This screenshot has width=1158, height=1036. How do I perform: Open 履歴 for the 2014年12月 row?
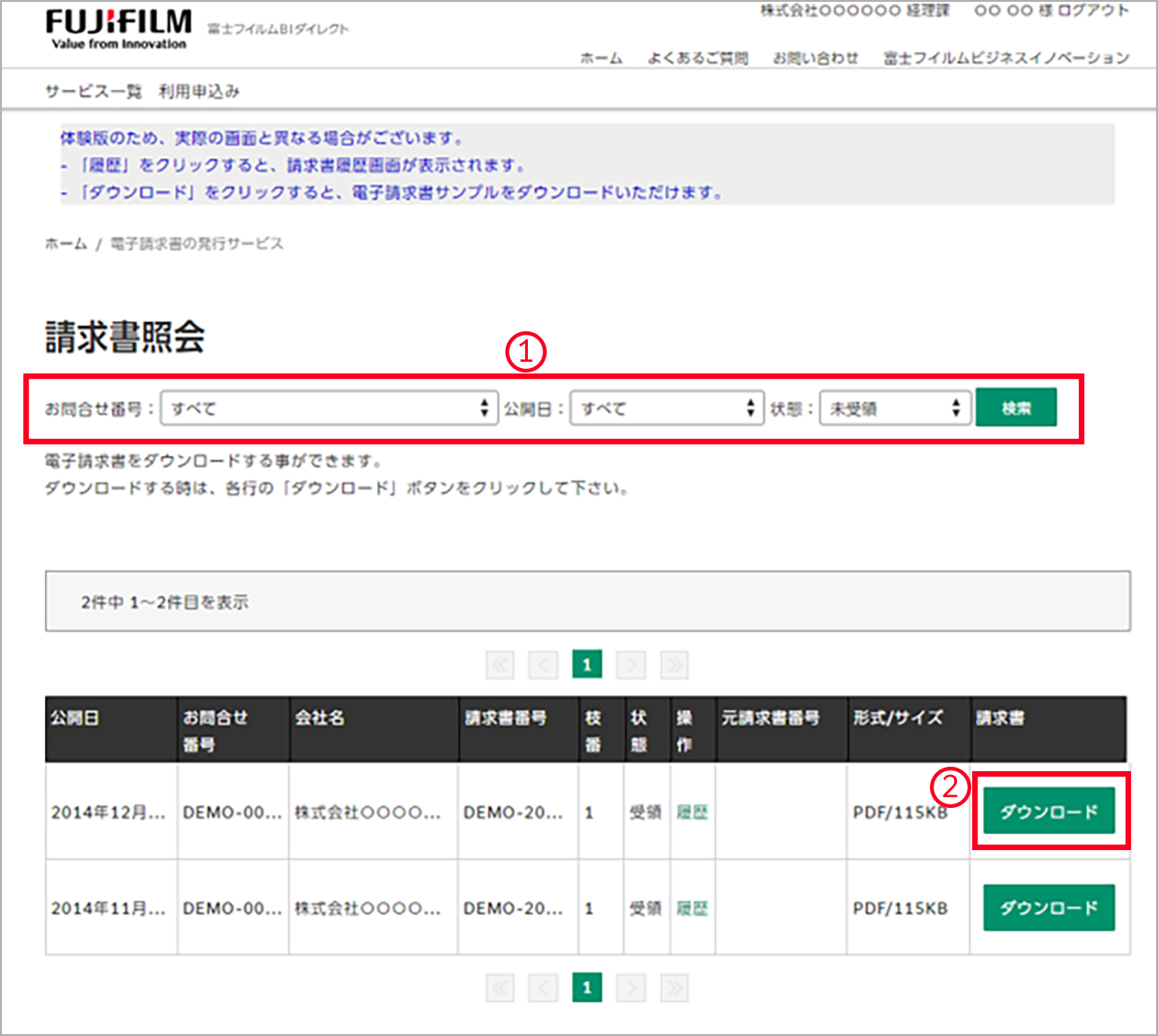[692, 812]
